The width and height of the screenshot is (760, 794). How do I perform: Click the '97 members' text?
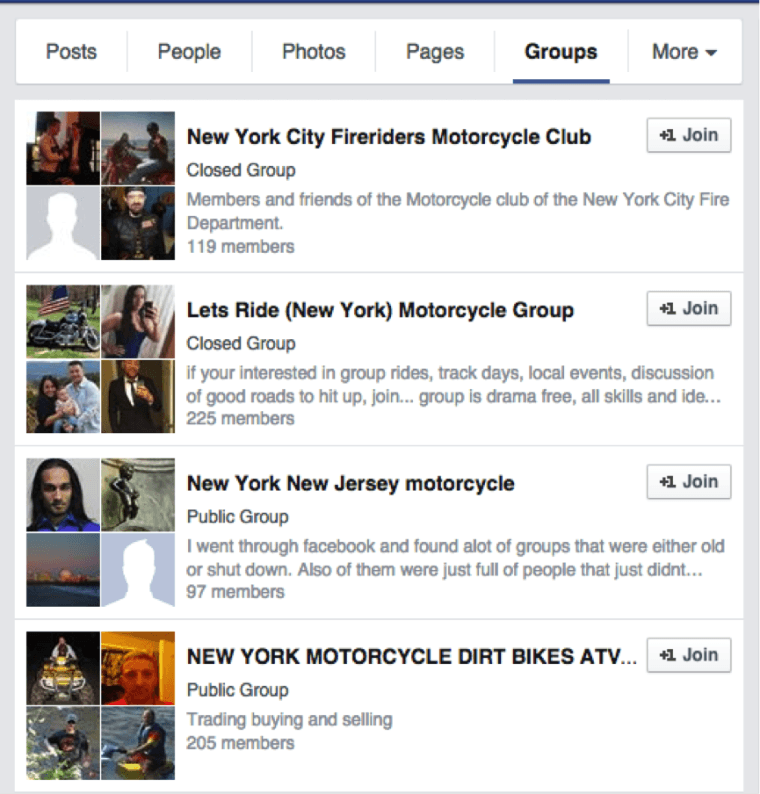pyautogui.click(x=235, y=591)
